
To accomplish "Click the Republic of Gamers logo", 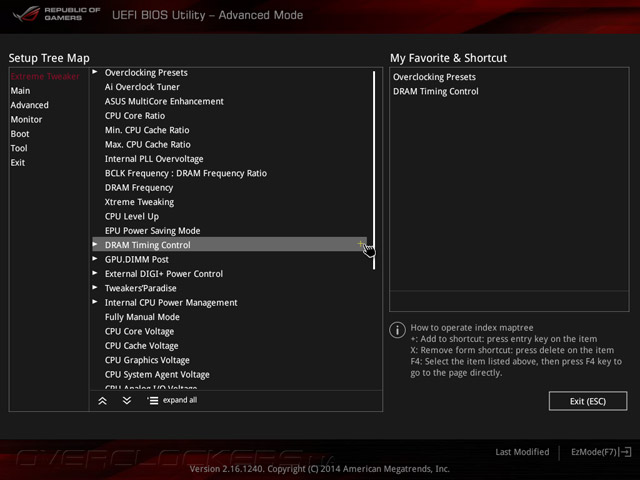I will click(x=57, y=13).
